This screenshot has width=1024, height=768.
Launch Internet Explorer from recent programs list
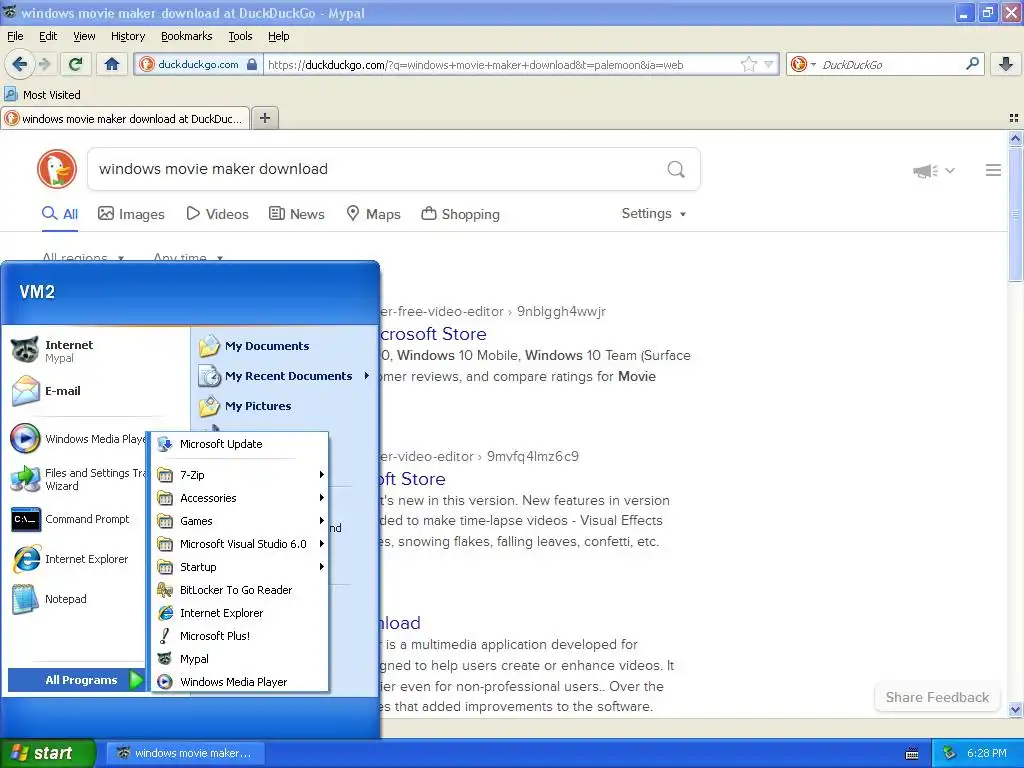click(77, 559)
